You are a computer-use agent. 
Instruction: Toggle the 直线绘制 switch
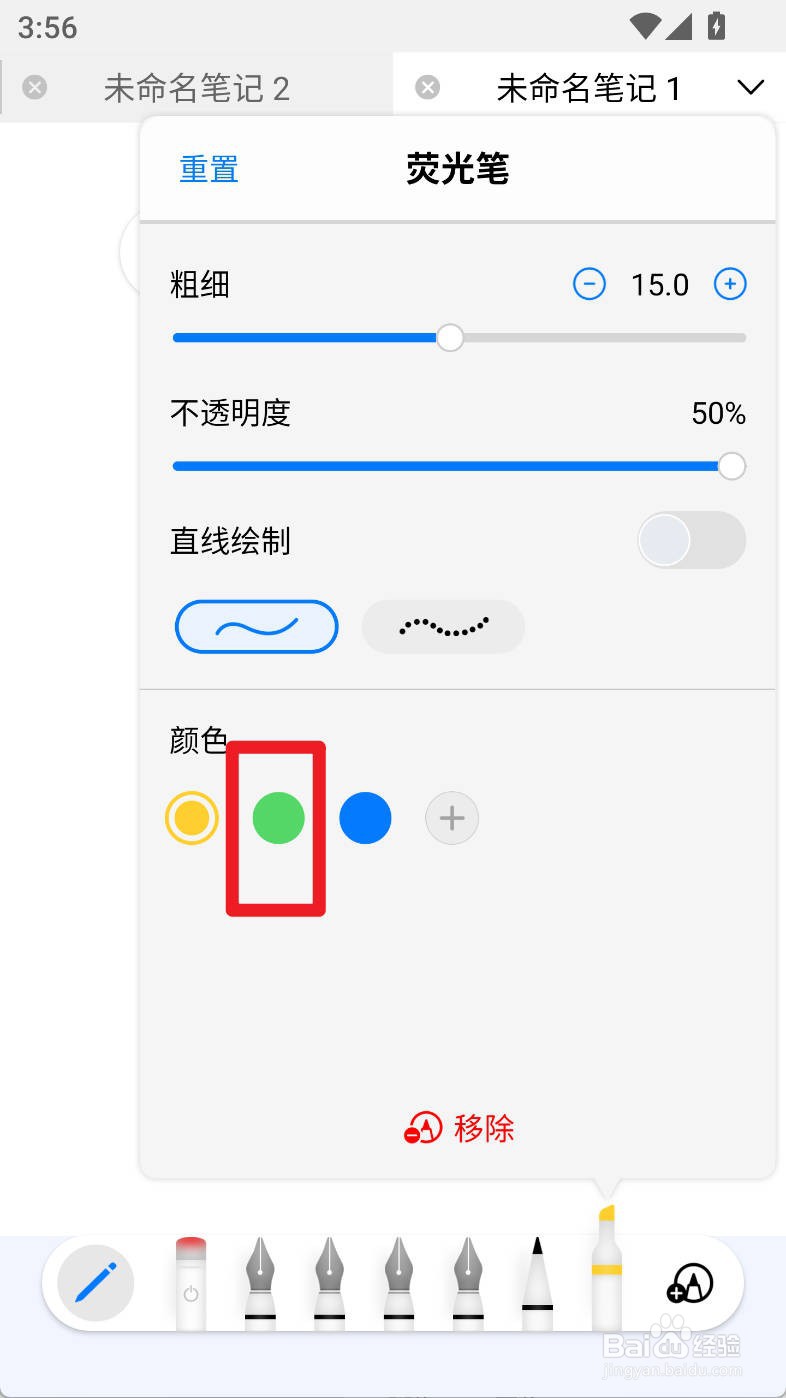click(692, 541)
